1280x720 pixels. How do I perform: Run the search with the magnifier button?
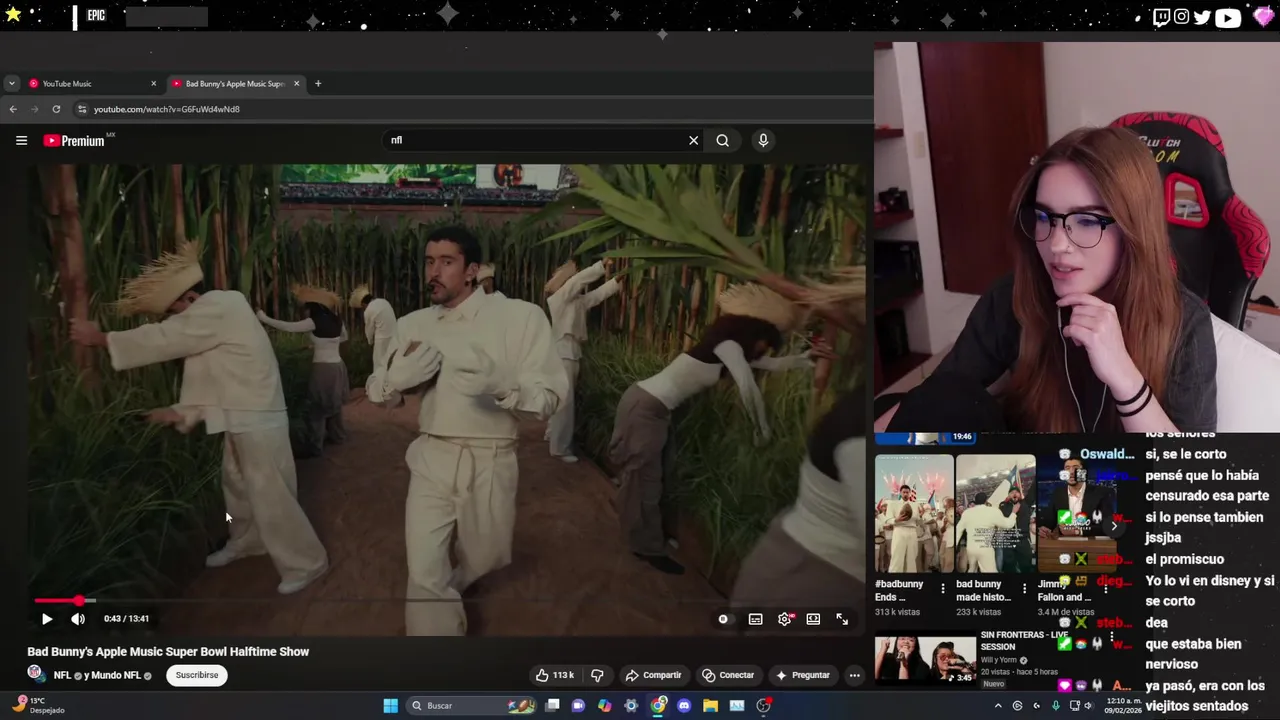click(x=722, y=141)
